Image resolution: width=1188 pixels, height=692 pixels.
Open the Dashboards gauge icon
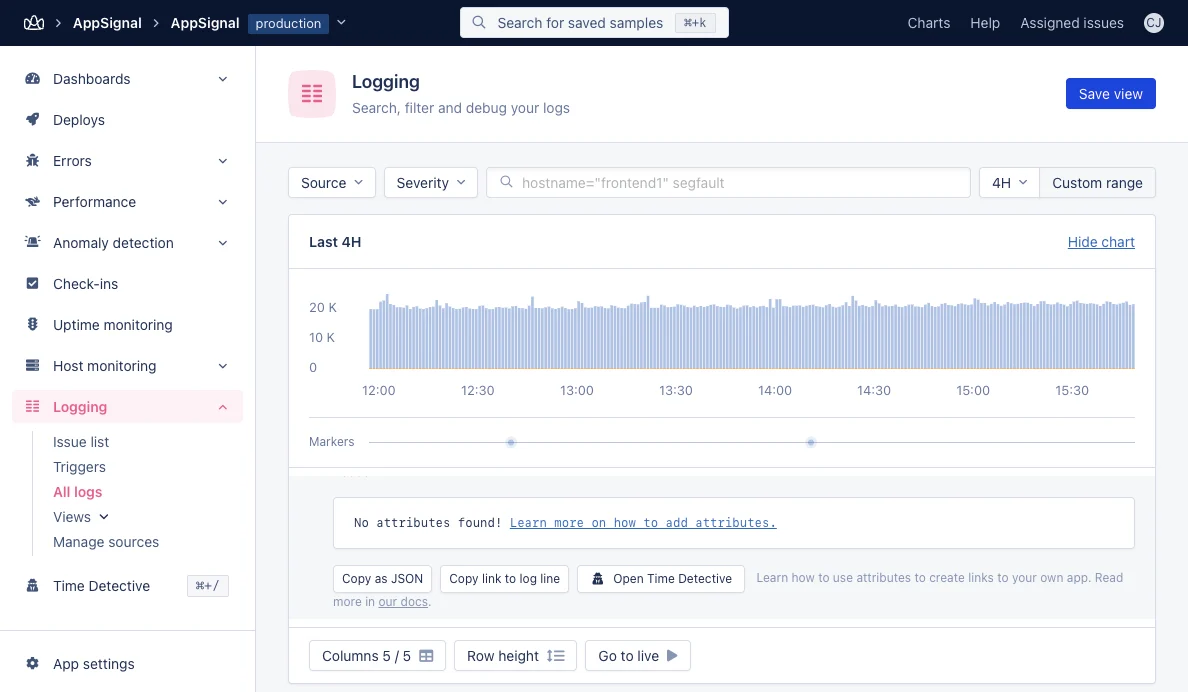click(33, 79)
